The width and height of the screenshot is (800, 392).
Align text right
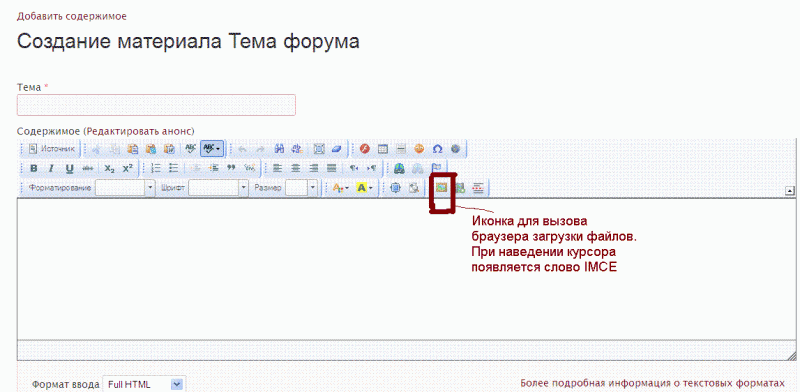(x=314, y=168)
